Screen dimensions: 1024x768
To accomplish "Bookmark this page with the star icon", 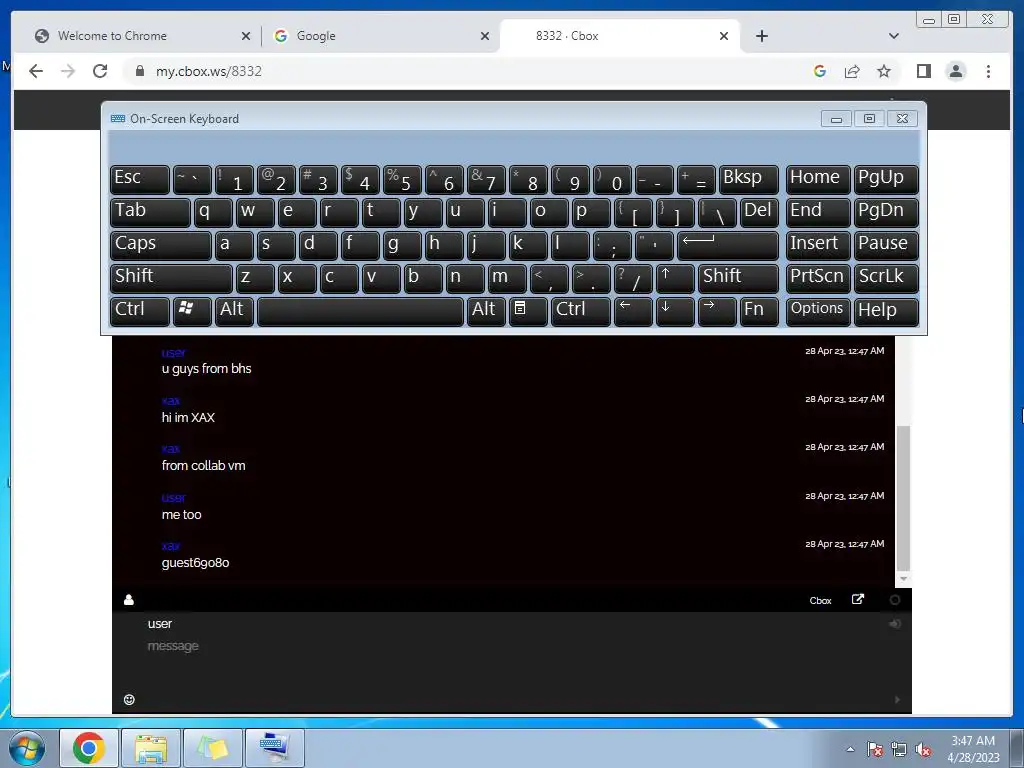I will tap(884, 71).
